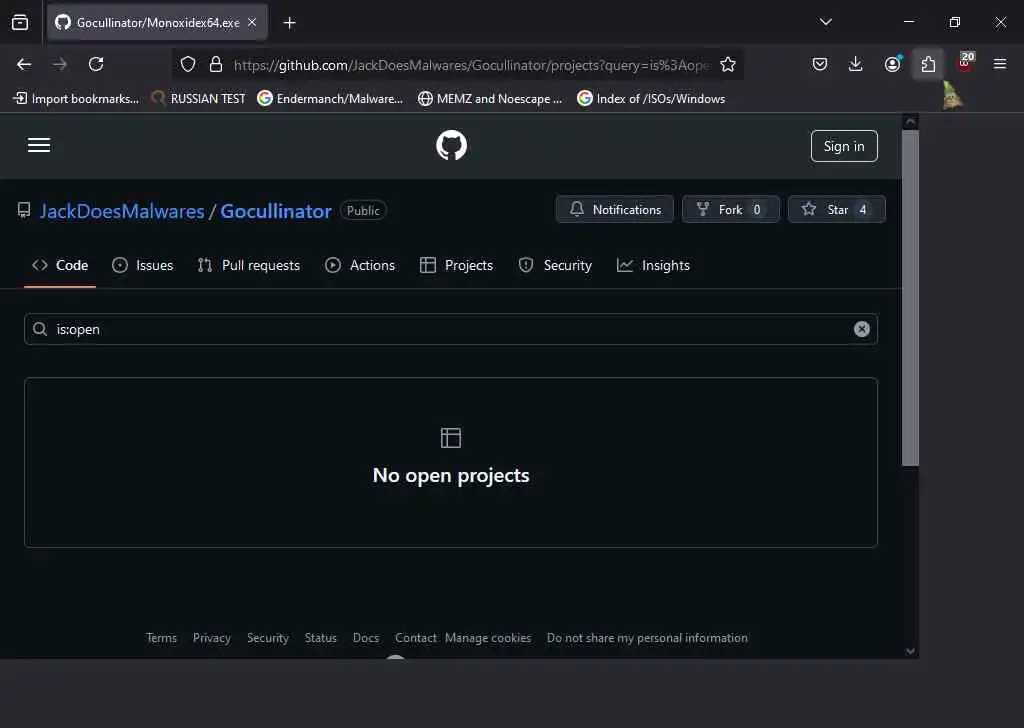1024x728 pixels.
Task: Click Do not share my personal information
Action: [x=647, y=638]
